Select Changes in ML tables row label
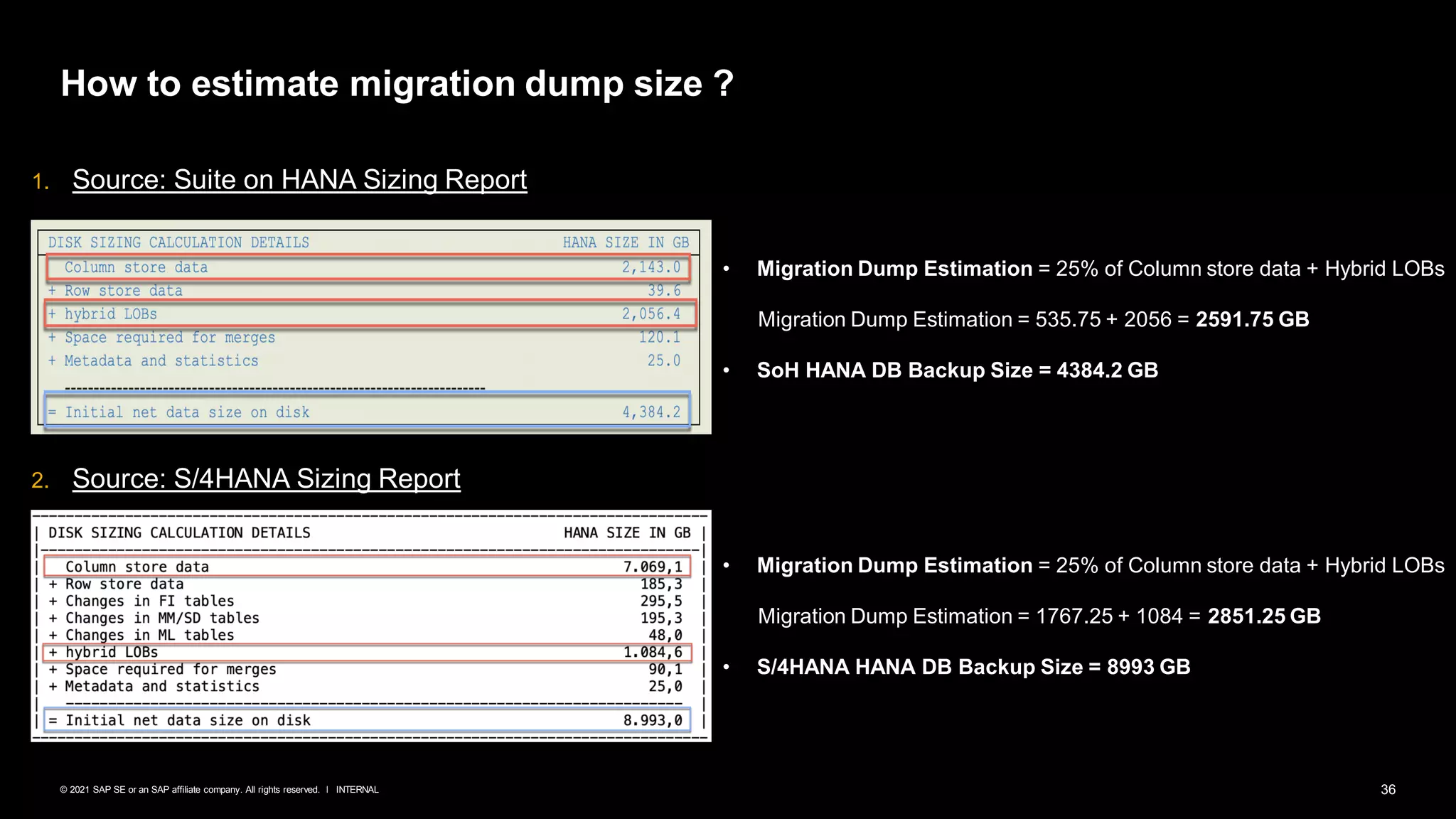Viewport: 1456px width, 819px height. 149,636
